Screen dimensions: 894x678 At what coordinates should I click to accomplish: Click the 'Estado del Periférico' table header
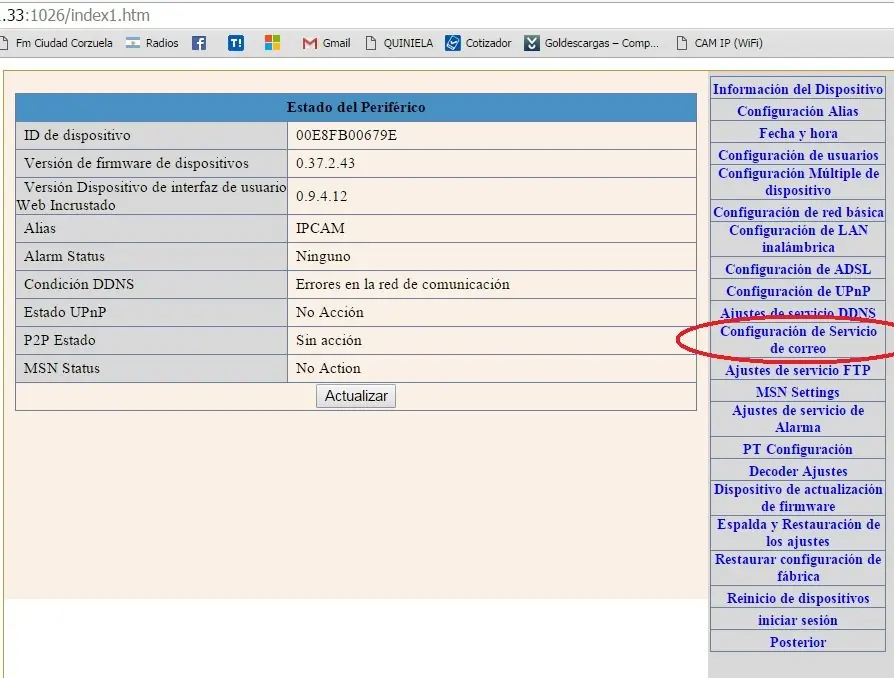[x=356, y=108]
